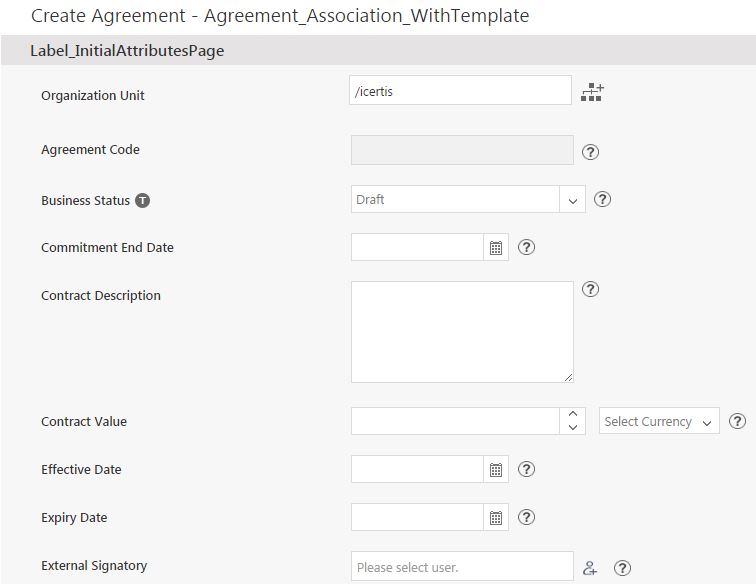Decrease Contract Value with the down arrow
The image size is (756, 584).
[572, 428]
